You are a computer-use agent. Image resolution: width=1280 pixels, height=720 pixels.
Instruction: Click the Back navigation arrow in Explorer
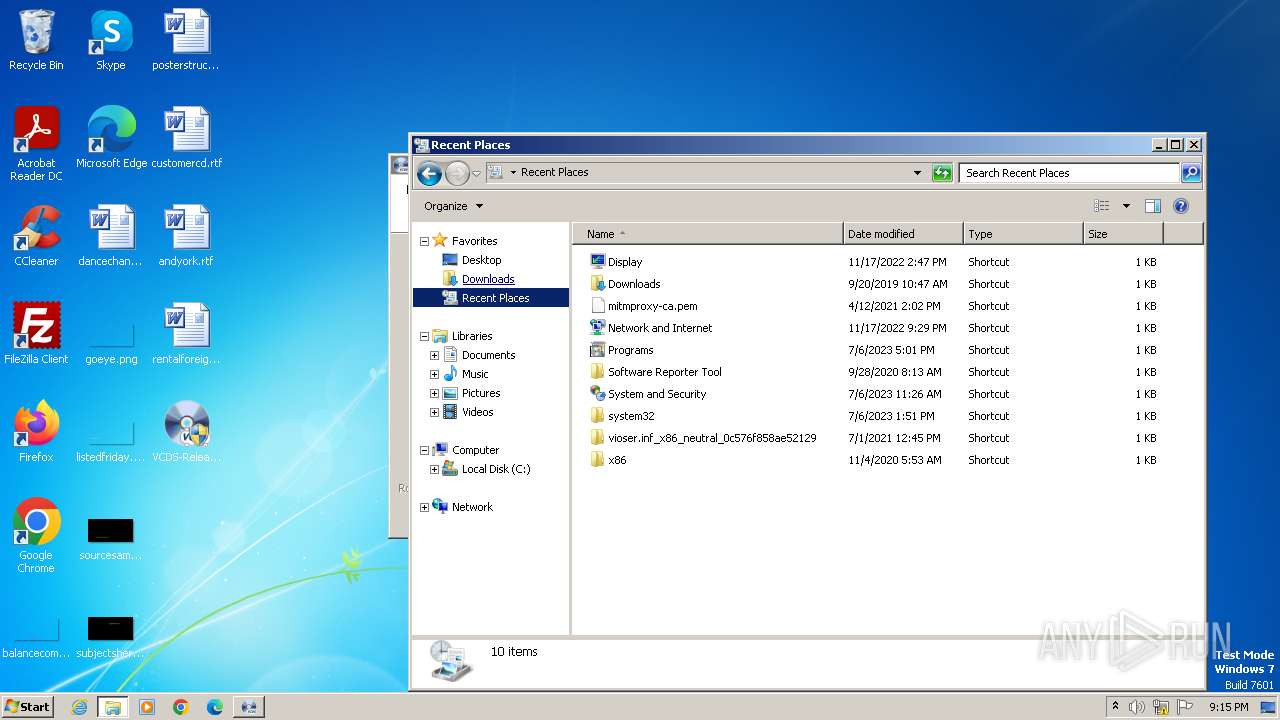(x=429, y=173)
